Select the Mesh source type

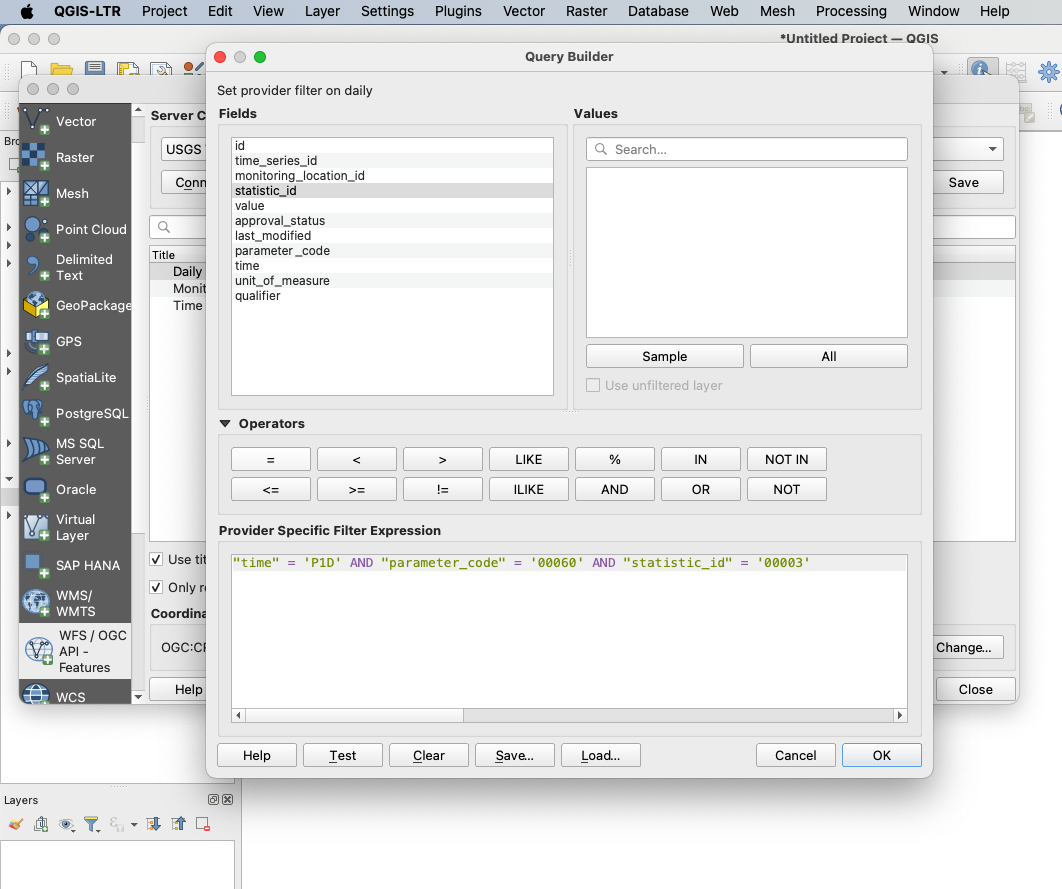(x=75, y=194)
